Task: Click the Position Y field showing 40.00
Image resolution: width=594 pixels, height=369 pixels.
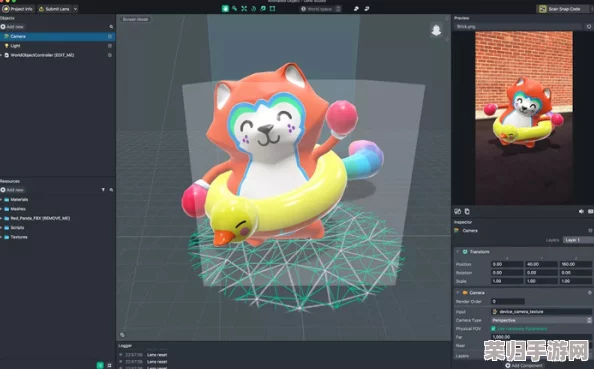Action: point(541,264)
